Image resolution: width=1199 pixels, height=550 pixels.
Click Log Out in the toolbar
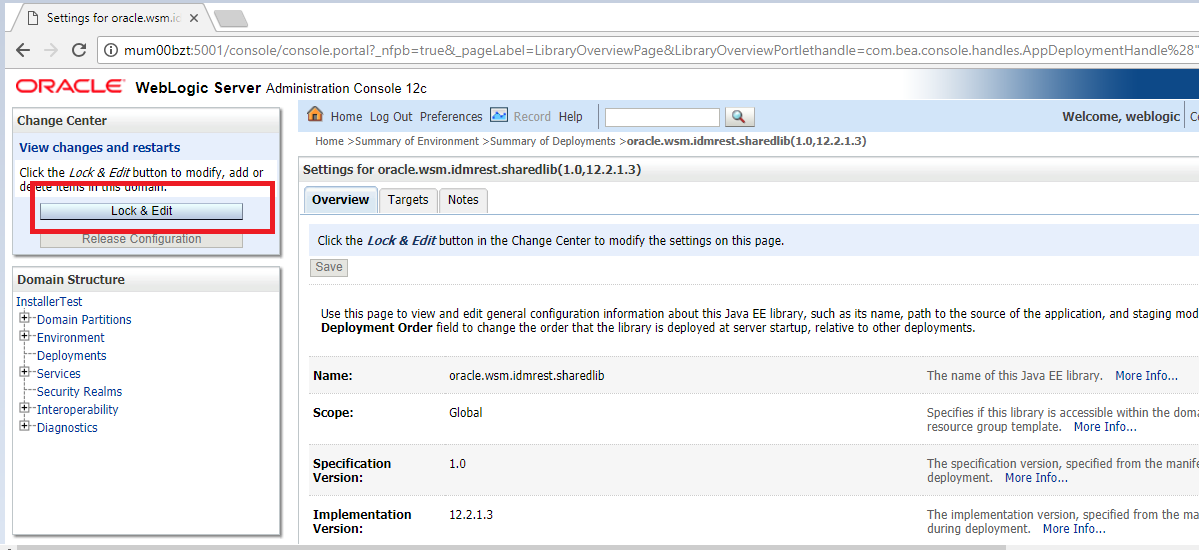[x=391, y=117]
